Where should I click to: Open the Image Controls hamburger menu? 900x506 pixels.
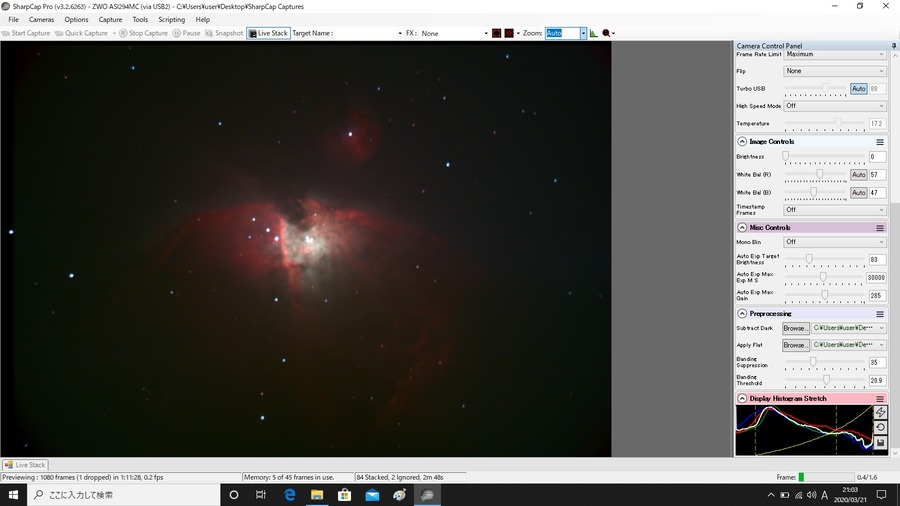[880, 142]
